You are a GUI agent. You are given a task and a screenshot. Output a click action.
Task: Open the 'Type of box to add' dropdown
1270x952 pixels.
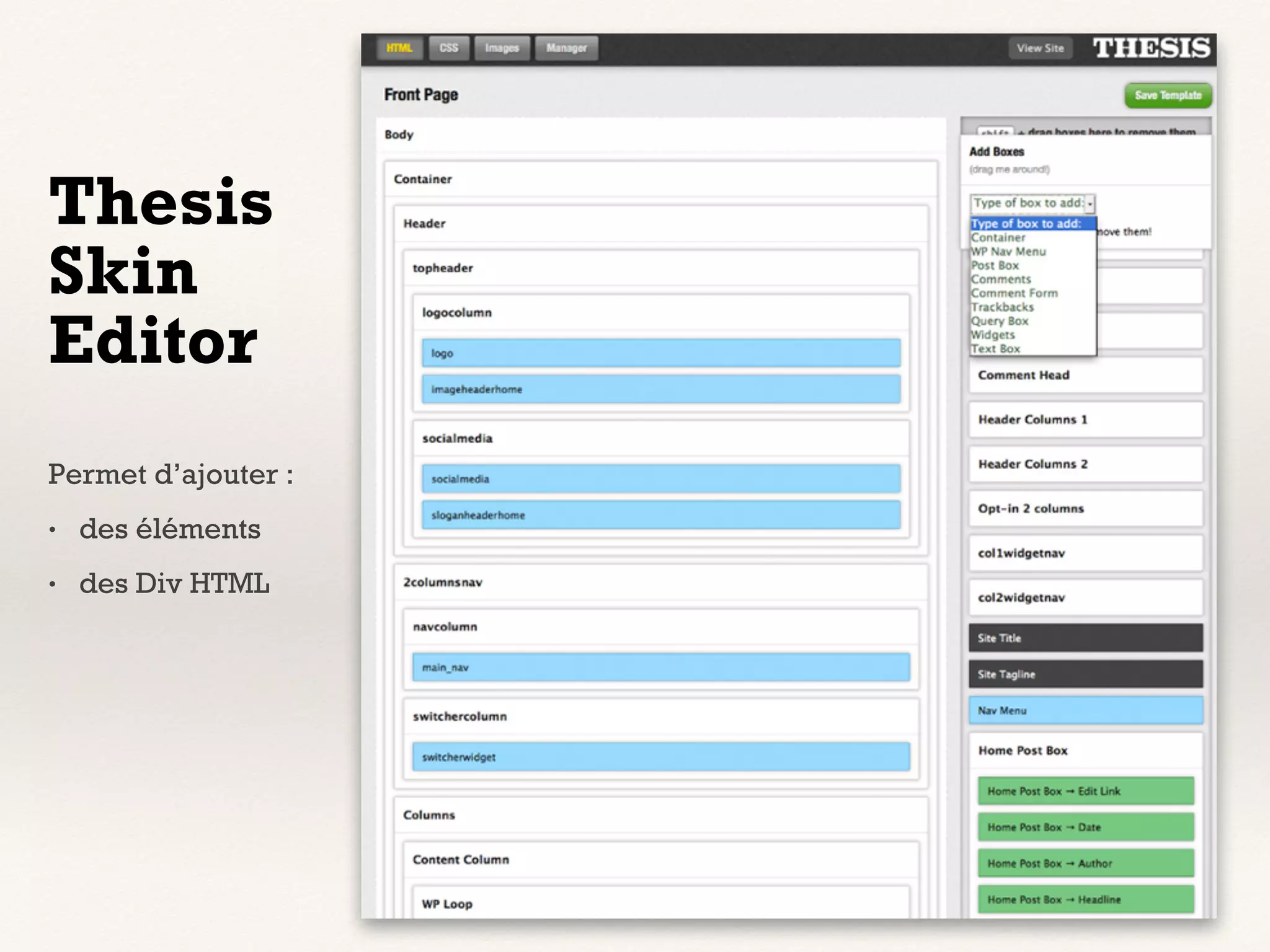click(1033, 203)
